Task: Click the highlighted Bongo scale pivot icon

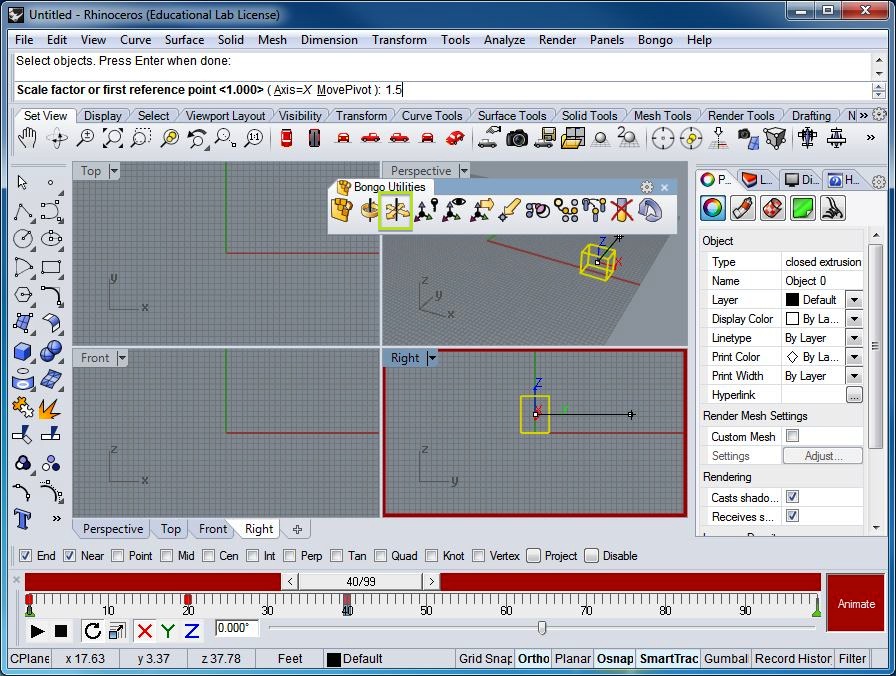Action: click(395, 211)
